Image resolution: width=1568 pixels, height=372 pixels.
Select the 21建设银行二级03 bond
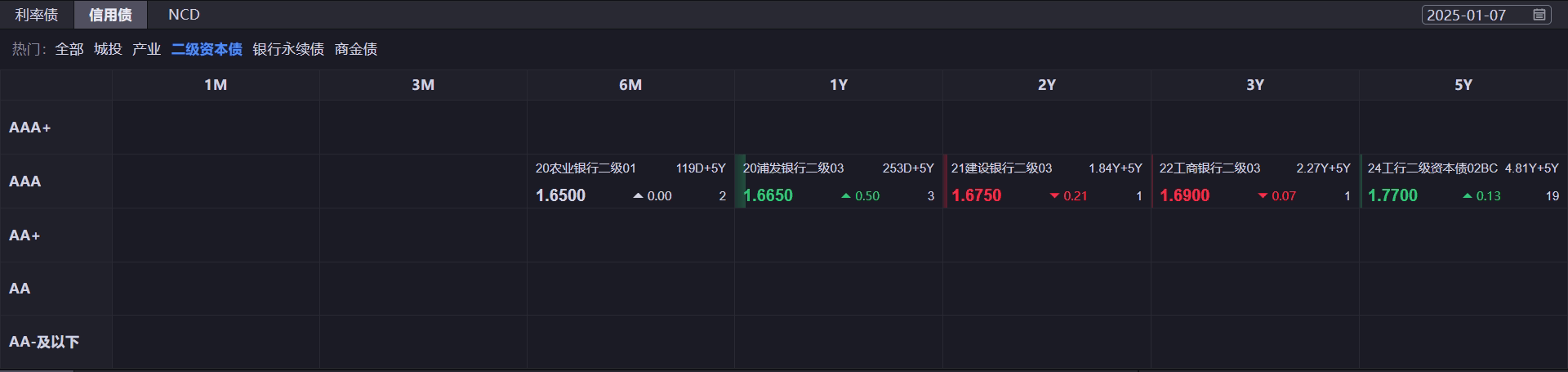click(x=1047, y=182)
